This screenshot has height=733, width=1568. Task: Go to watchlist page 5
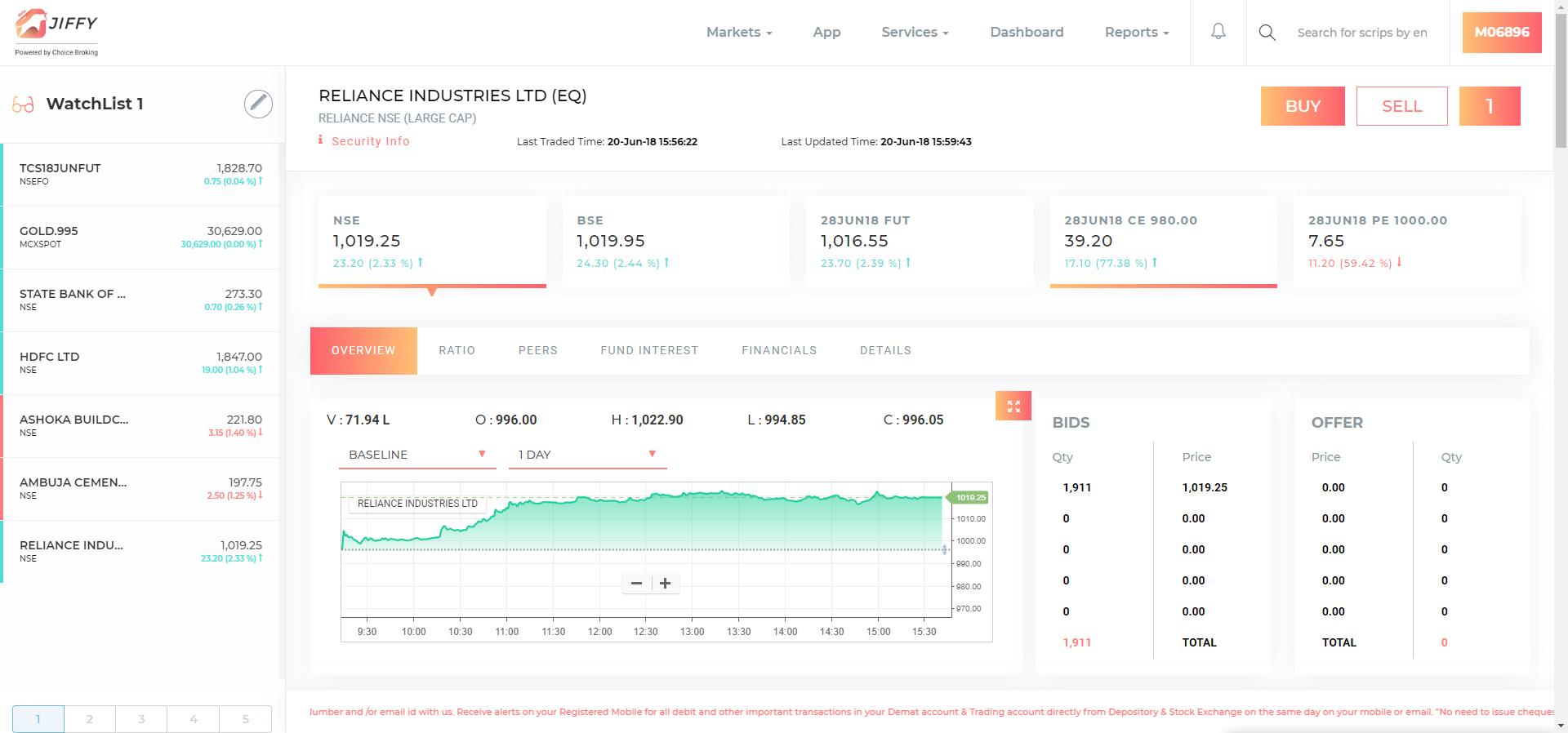tap(246, 719)
